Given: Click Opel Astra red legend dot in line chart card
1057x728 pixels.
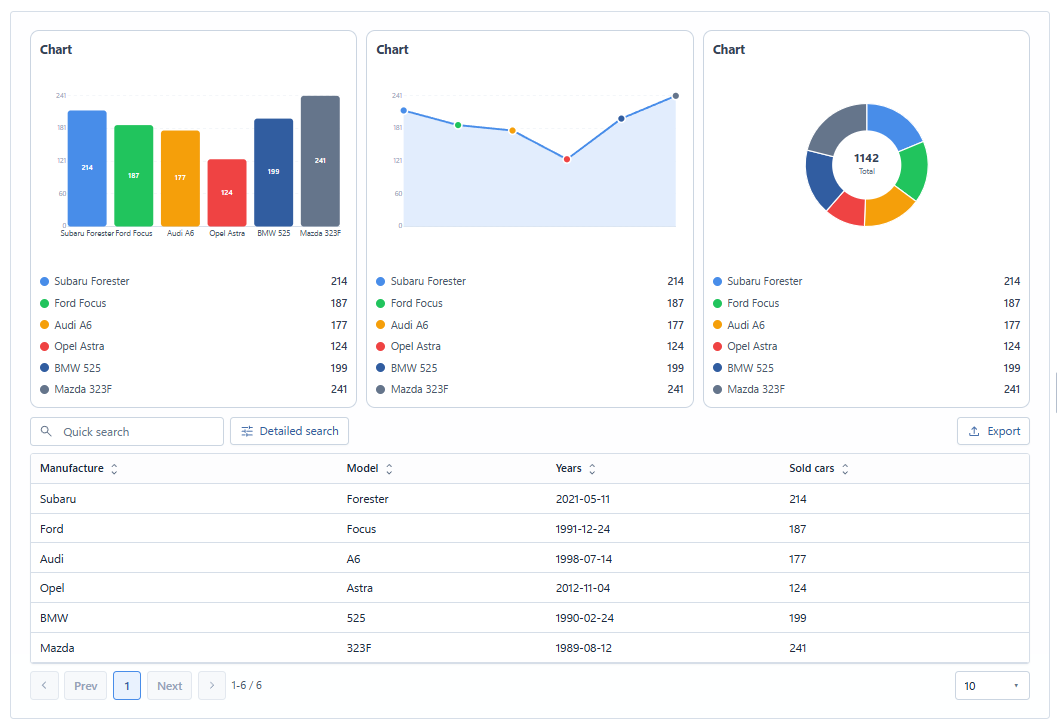Looking at the screenshot, I should pyautogui.click(x=380, y=346).
